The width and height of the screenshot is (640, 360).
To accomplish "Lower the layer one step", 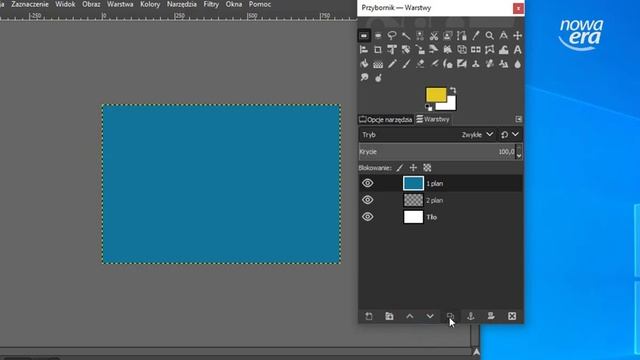I will pyautogui.click(x=430, y=316).
